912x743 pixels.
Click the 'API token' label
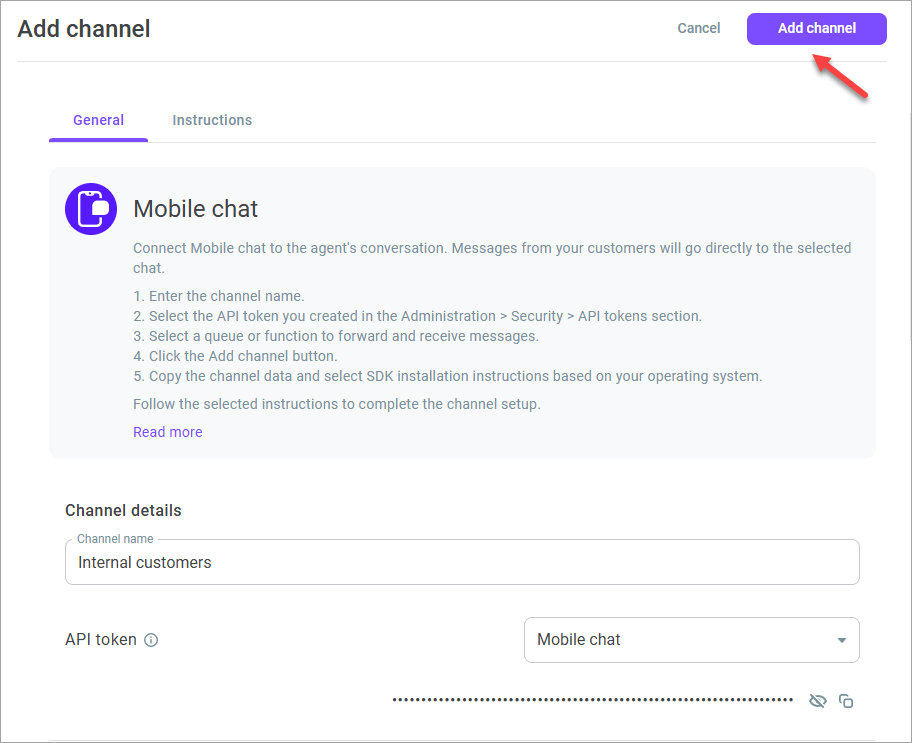101,639
